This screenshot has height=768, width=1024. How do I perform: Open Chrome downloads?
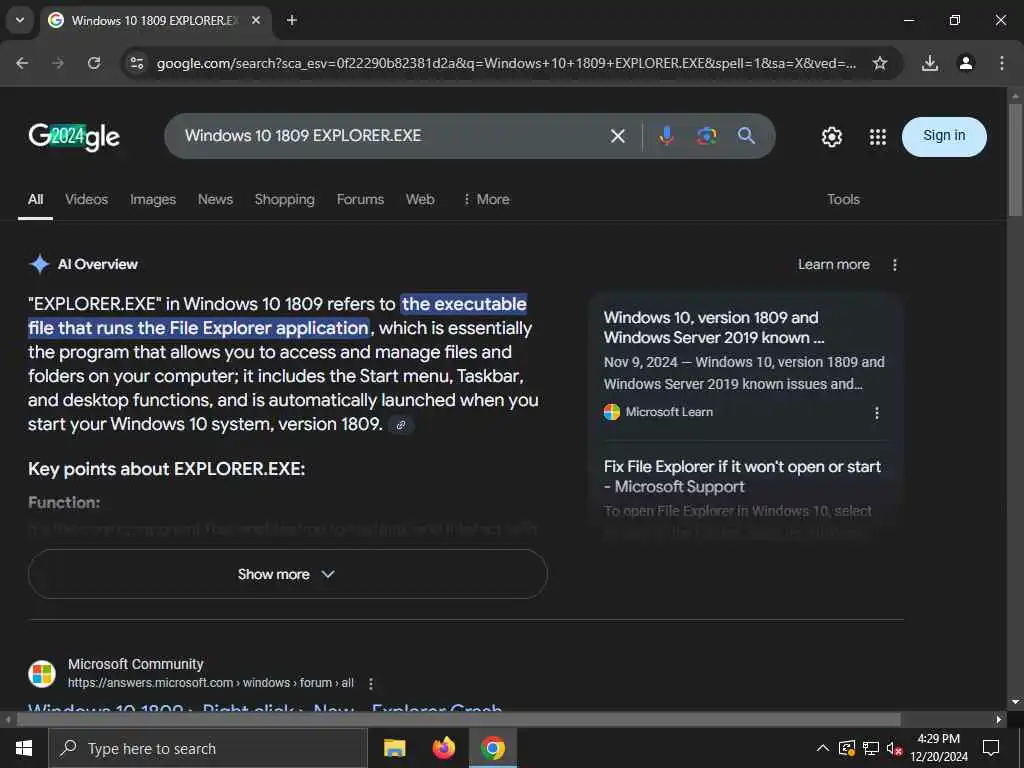coord(930,63)
